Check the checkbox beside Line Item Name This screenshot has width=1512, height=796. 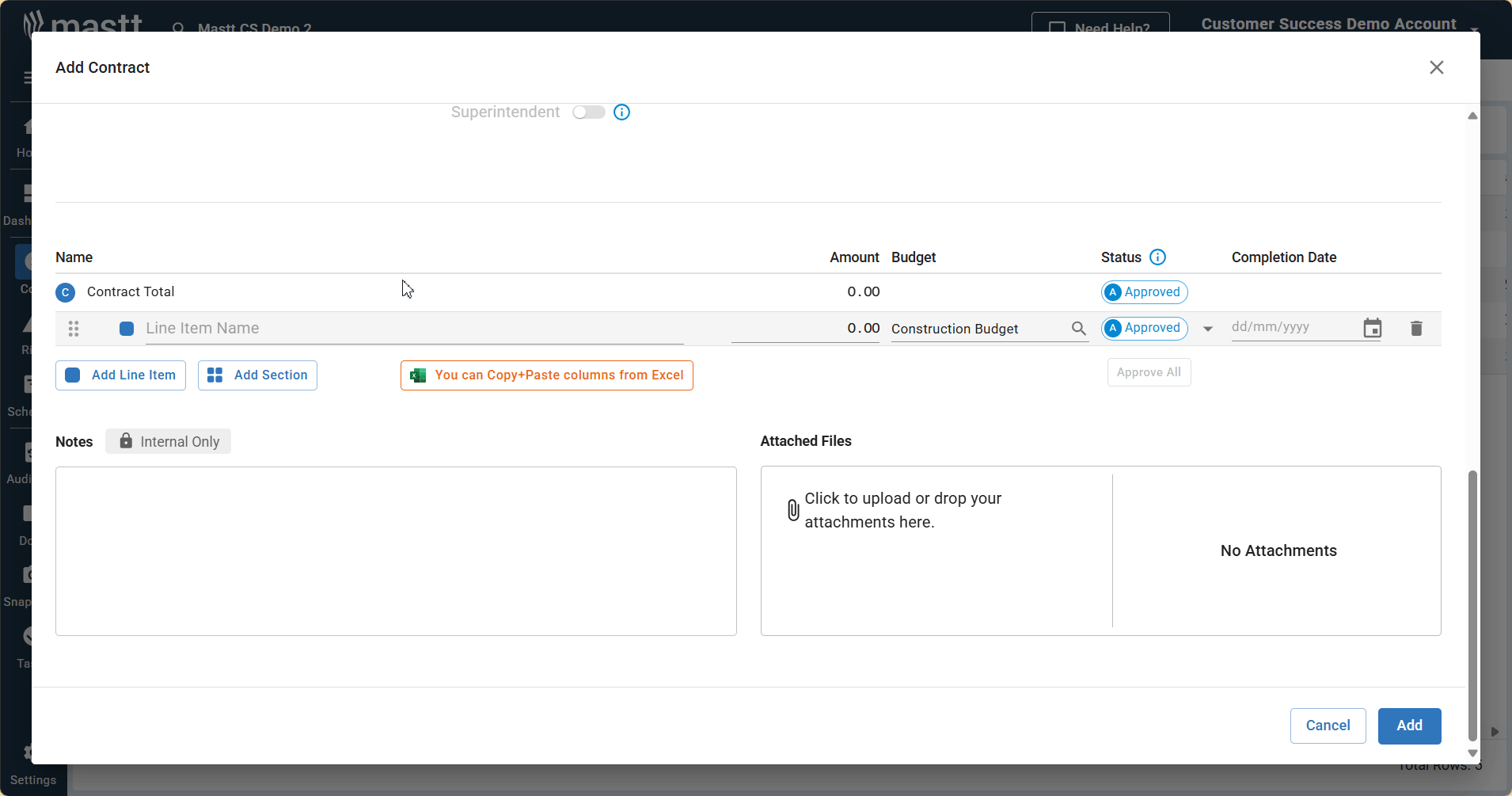pyautogui.click(x=126, y=328)
